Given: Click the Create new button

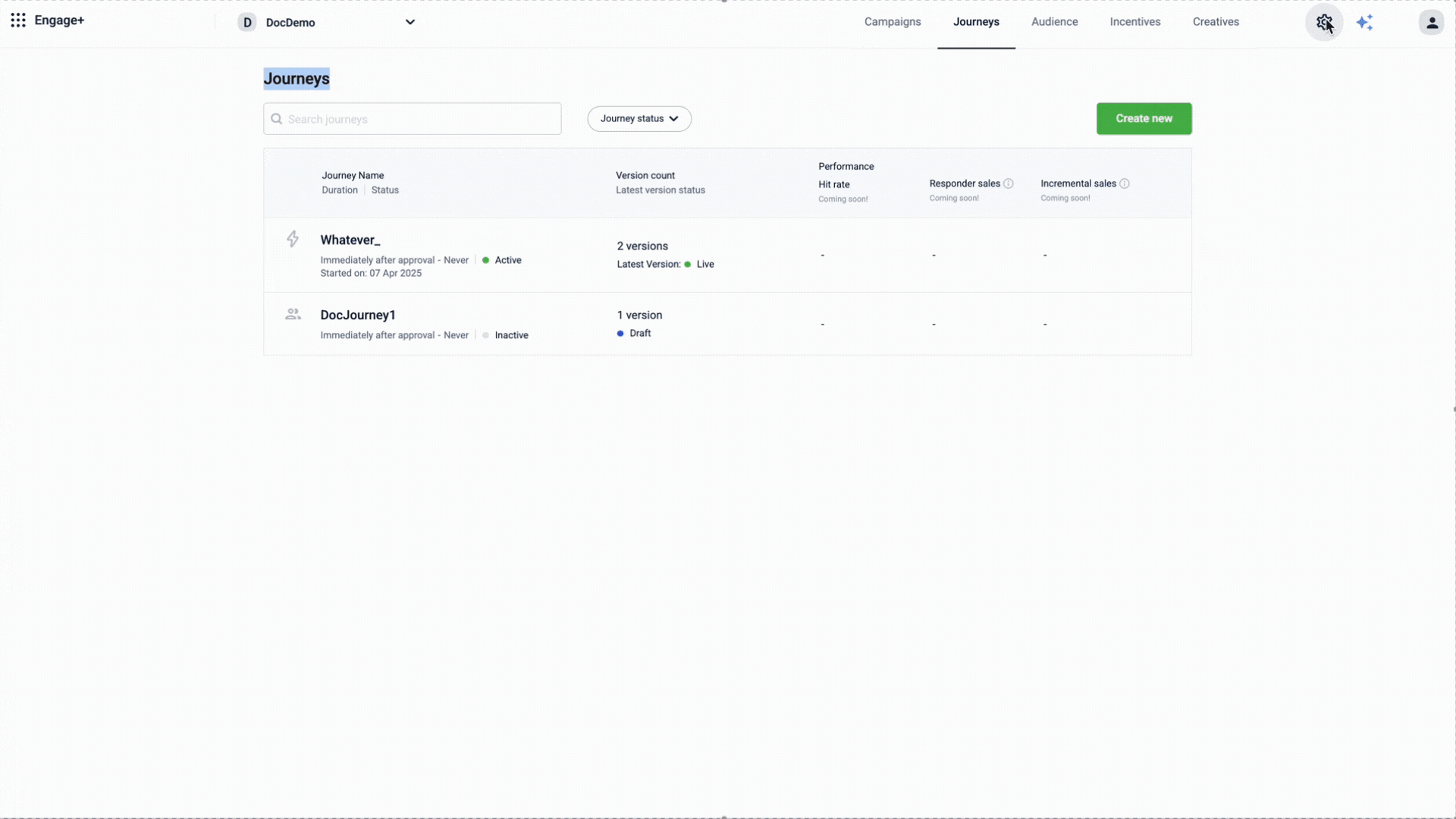Looking at the screenshot, I should point(1144,119).
